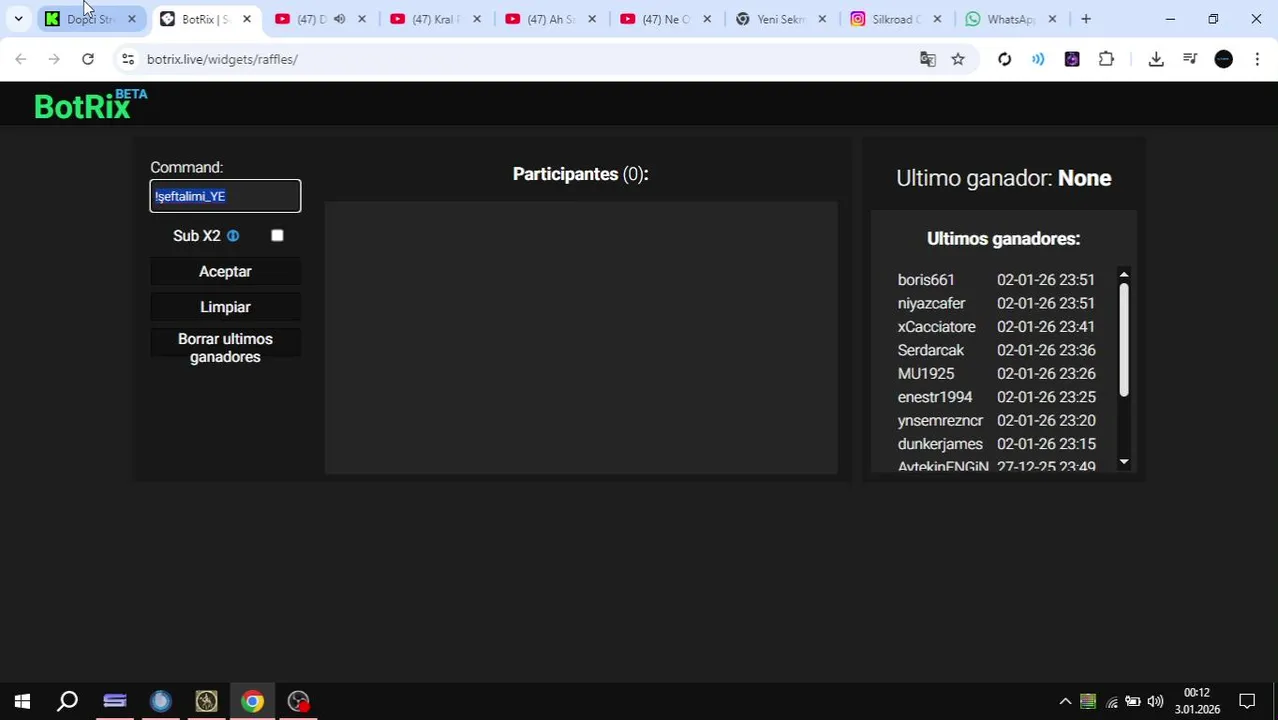Image resolution: width=1278 pixels, height=720 pixels.
Task: Click the BotRix logo
Action: (x=90, y=104)
